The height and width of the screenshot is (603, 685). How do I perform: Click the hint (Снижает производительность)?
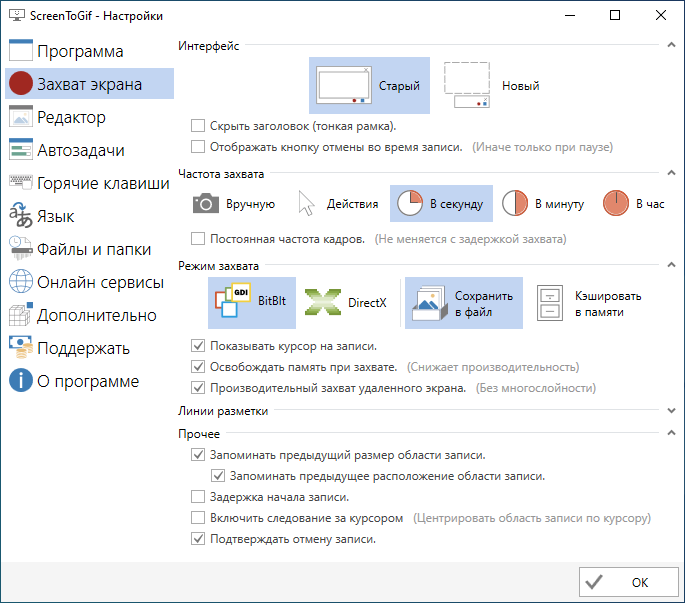[x=493, y=367]
